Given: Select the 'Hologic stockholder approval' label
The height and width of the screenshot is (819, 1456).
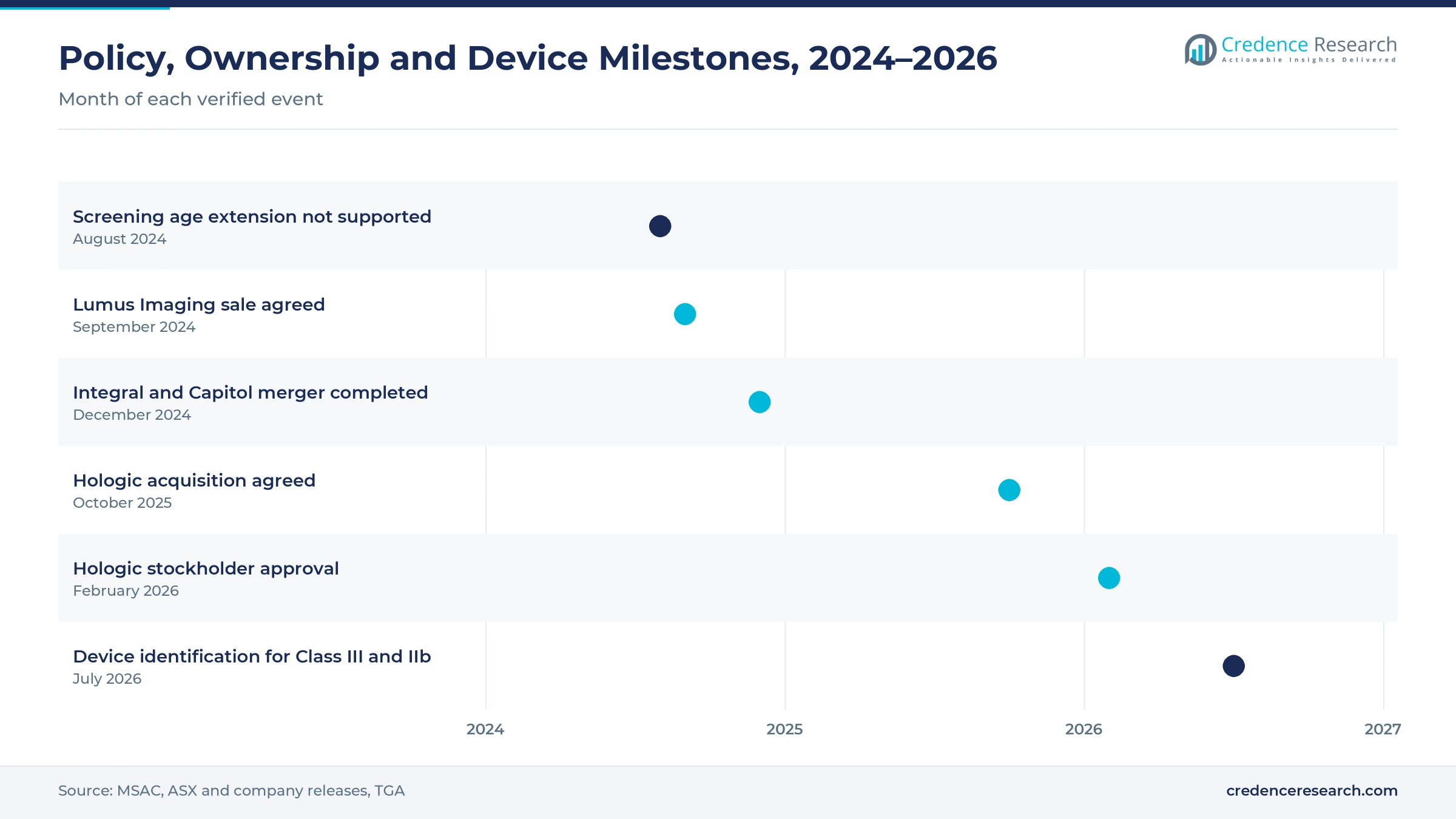Looking at the screenshot, I should pyautogui.click(x=206, y=568).
